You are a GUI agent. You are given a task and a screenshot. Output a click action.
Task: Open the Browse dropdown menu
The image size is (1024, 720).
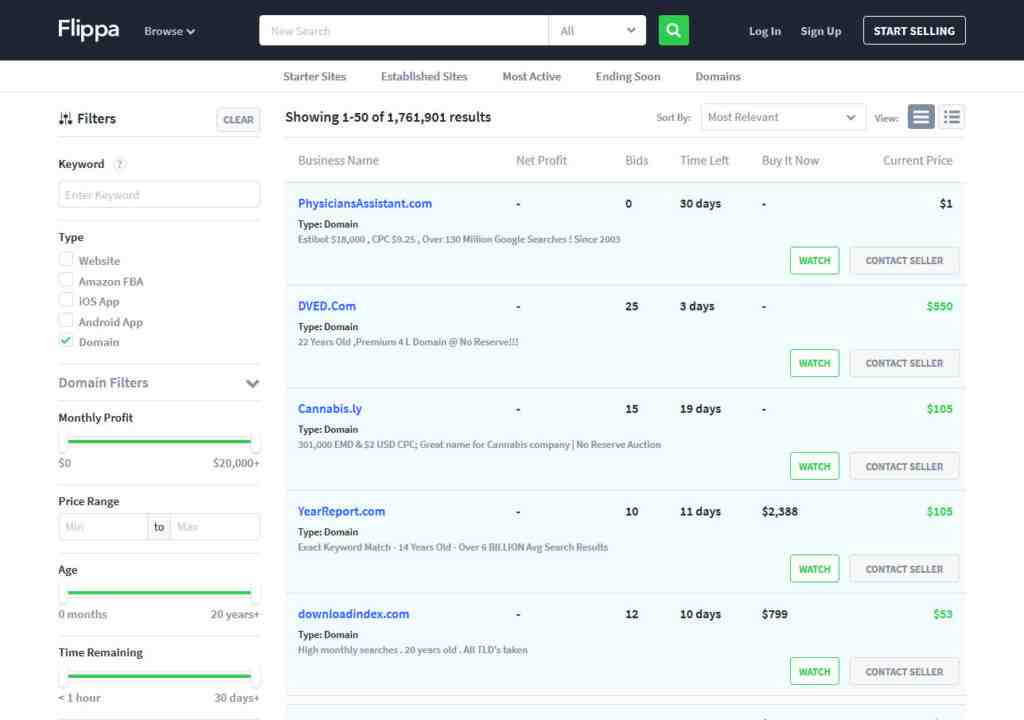pos(169,31)
